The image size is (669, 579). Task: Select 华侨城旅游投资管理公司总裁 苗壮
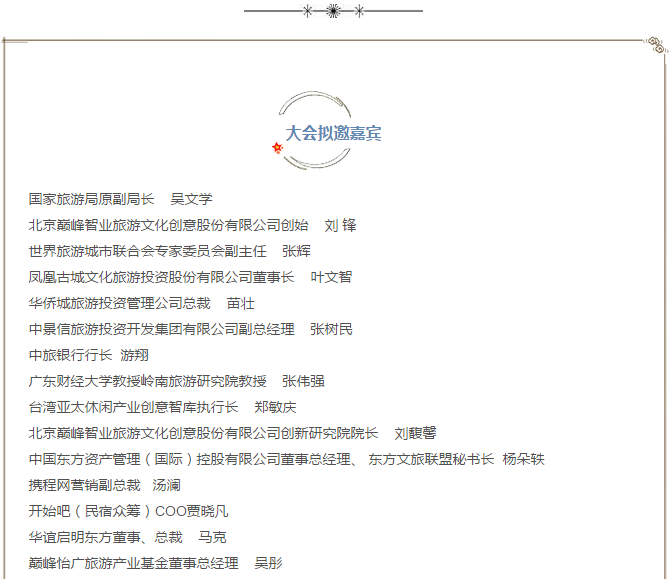click(x=142, y=303)
